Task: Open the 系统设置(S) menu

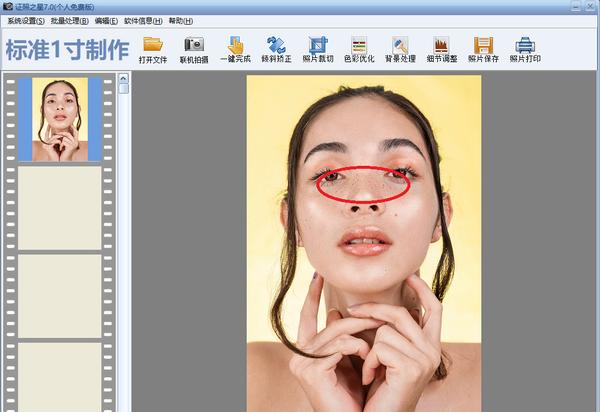Action: (25, 21)
